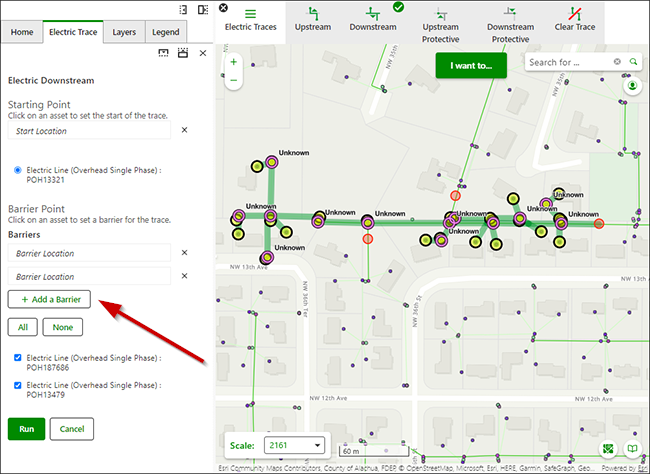Click the search magnifier icon
Viewport: 650px width, 474px height.
(633, 62)
